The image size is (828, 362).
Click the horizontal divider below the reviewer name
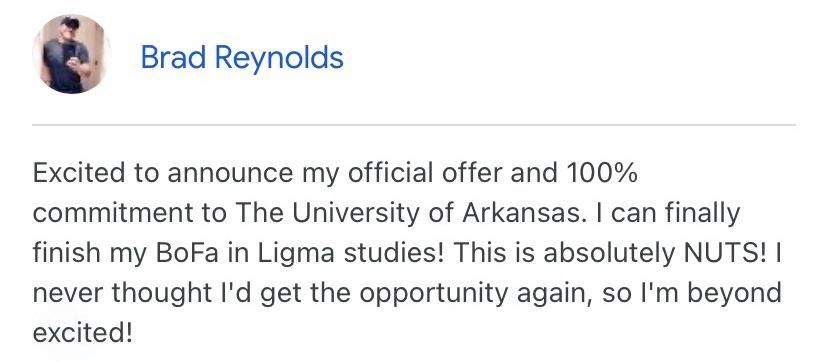point(414,125)
